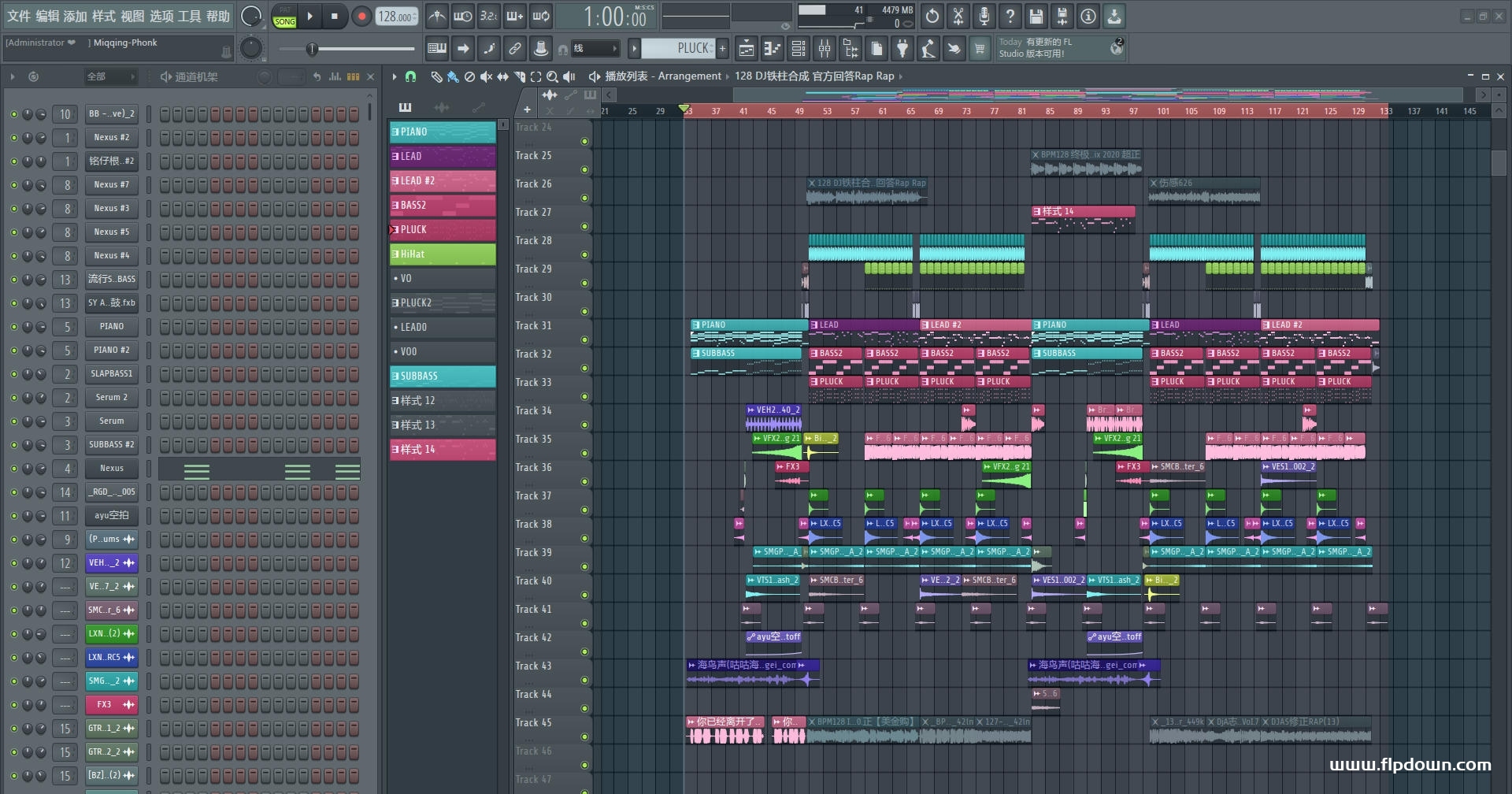Image resolution: width=1512 pixels, height=794 pixels.
Task: Open the Piano roll view
Action: click(x=773, y=49)
